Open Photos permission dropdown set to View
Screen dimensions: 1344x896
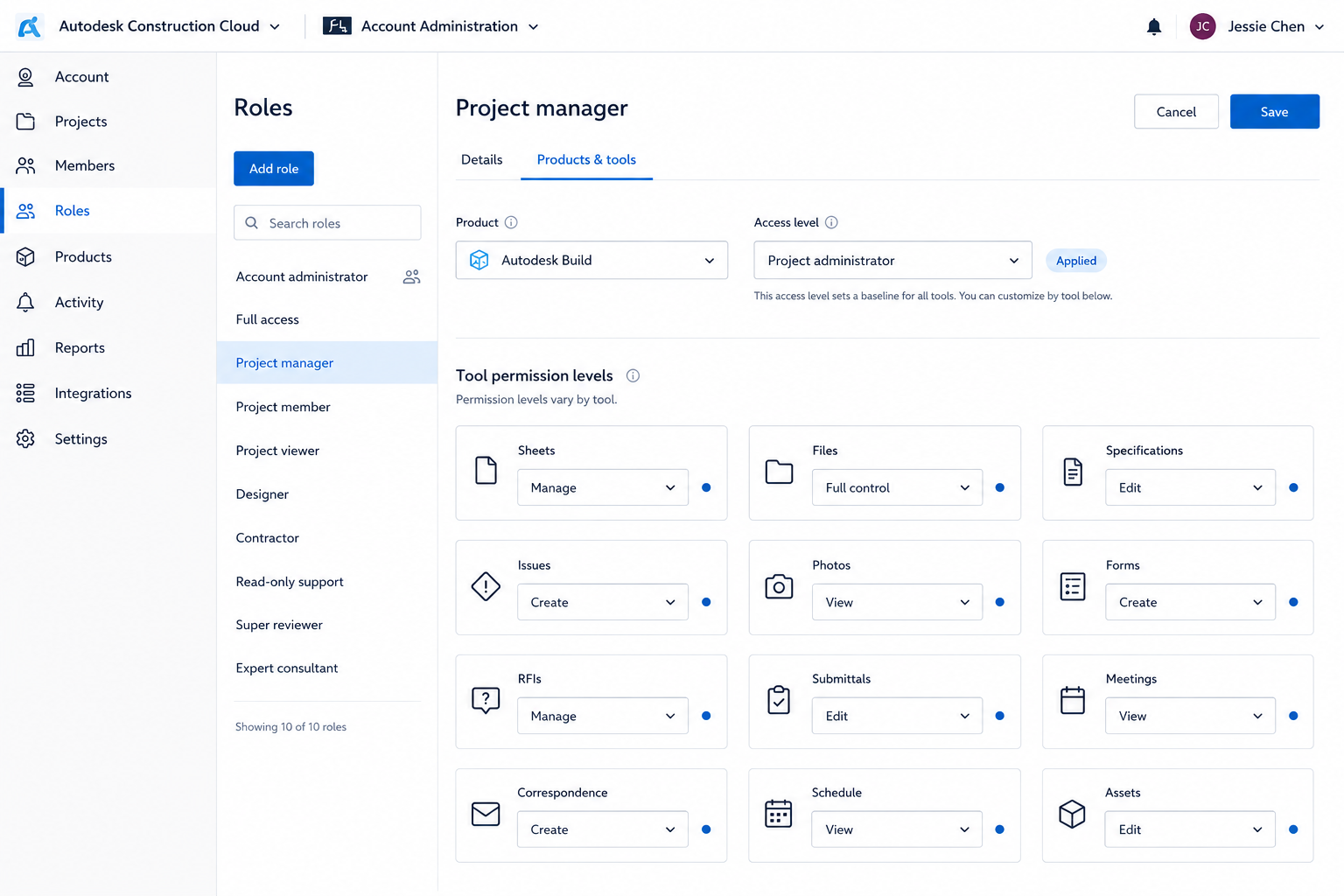point(897,602)
